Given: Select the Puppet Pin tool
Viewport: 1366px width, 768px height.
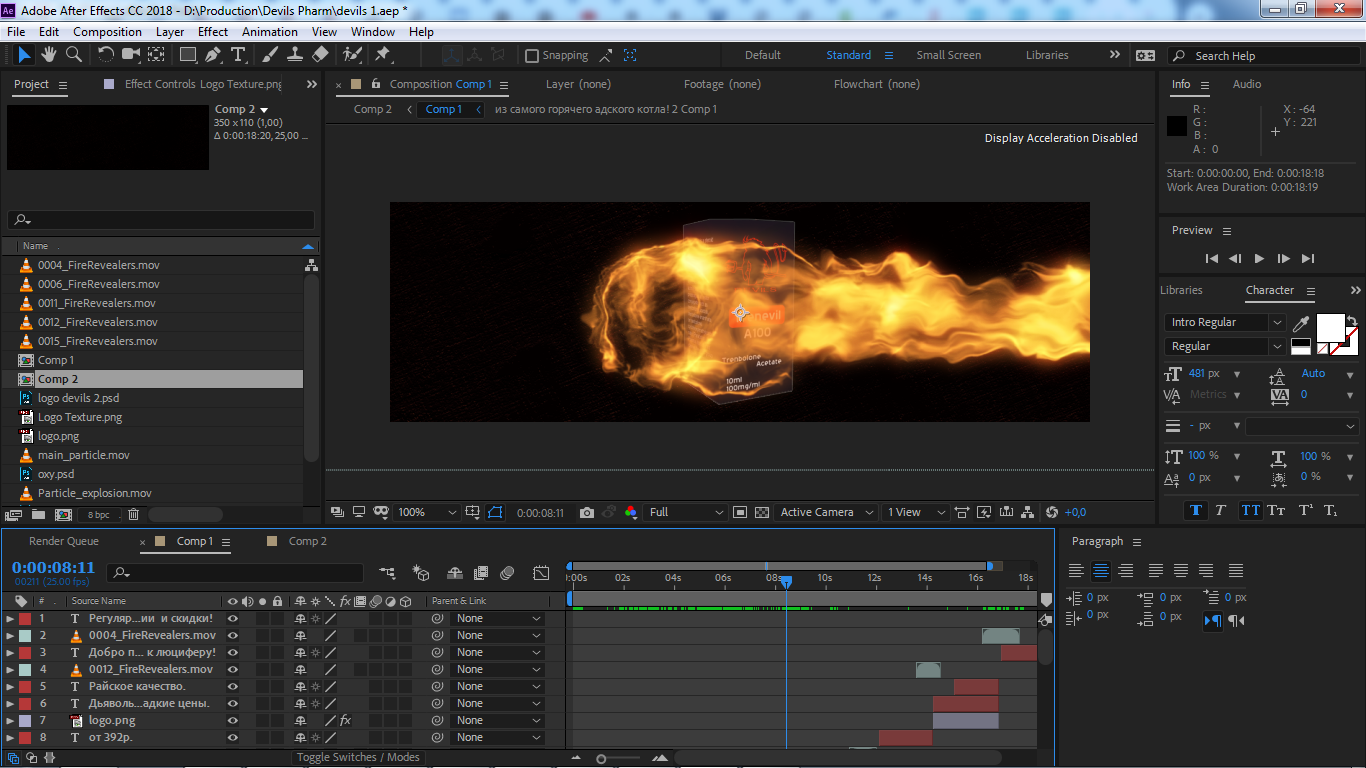Looking at the screenshot, I should pyautogui.click(x=382, y=55).
